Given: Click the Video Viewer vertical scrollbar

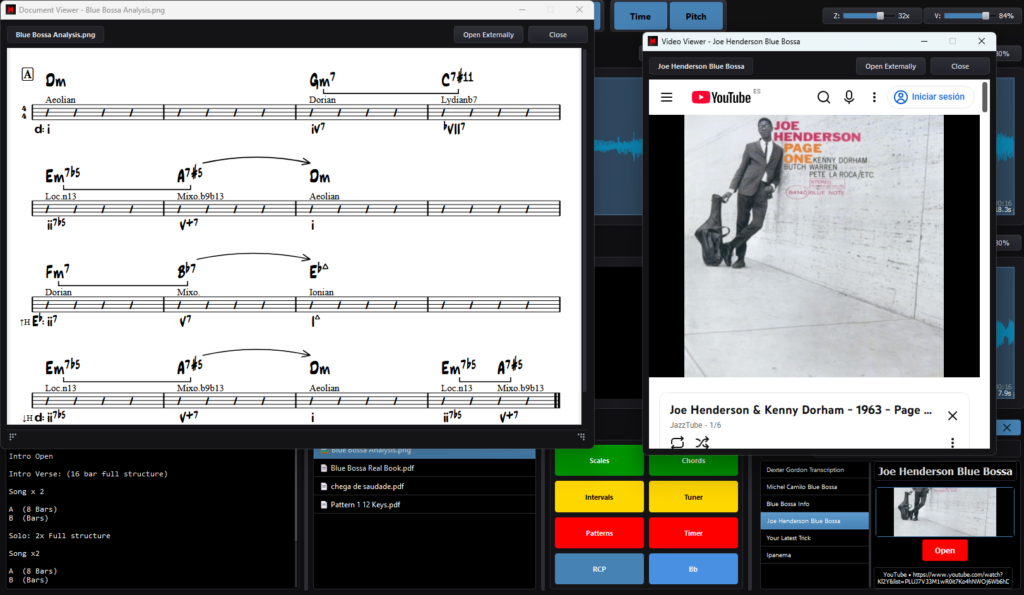Looking at the screenshot, I should tap(984, 97).
